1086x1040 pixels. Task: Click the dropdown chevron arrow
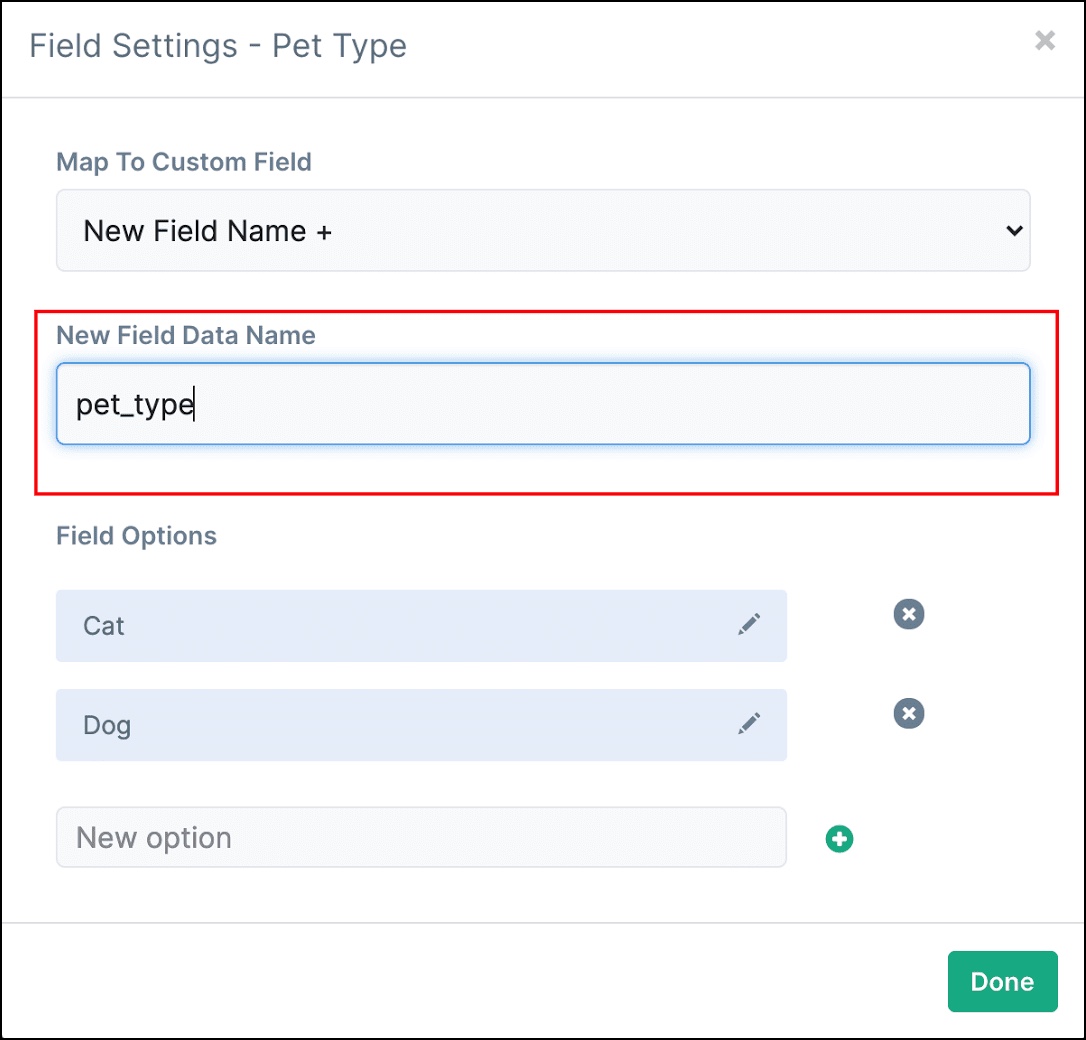[x=1014, y=231]
